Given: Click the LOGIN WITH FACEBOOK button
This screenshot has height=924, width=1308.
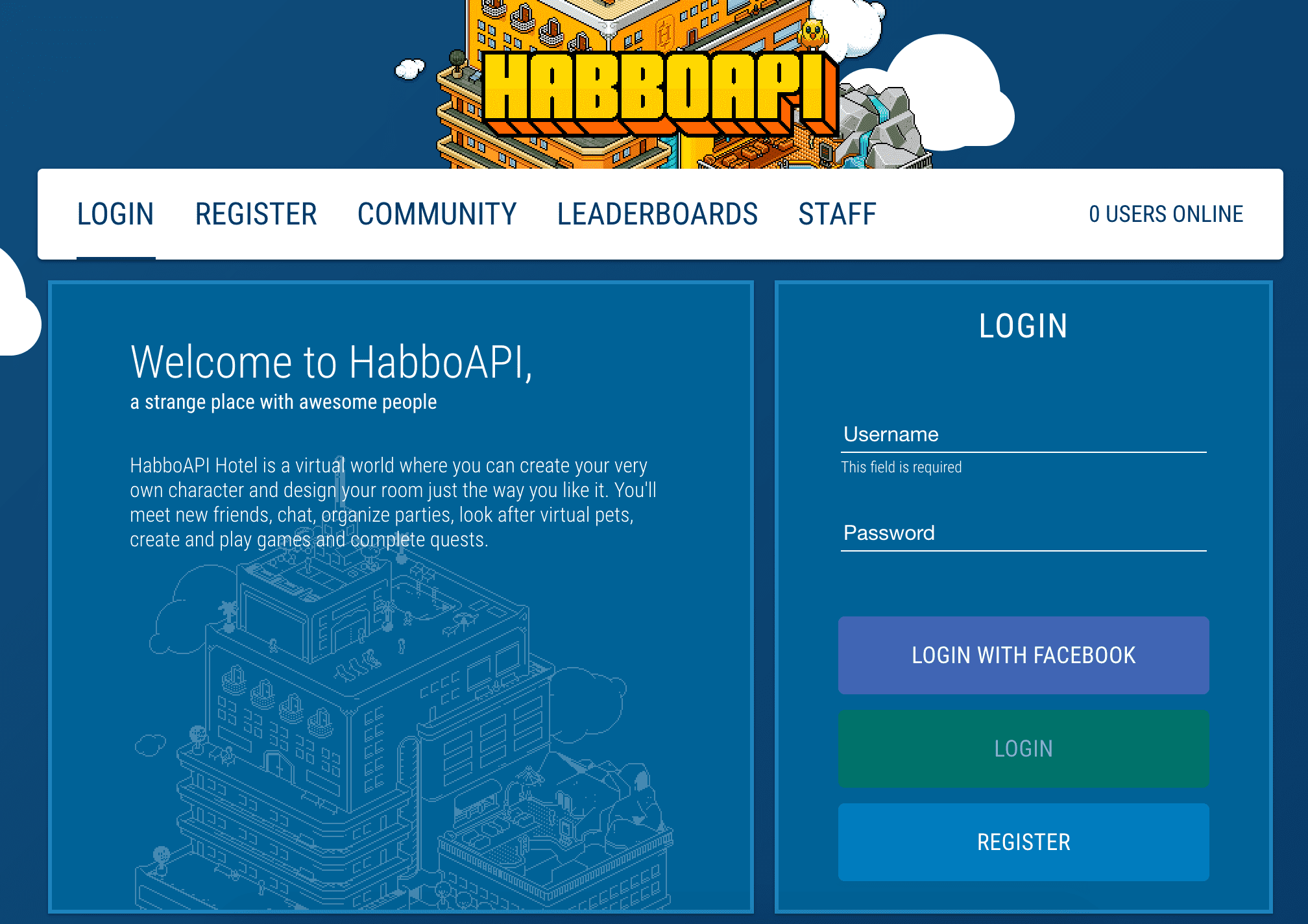Looking at the screenshot, I should pos(1023,656).
